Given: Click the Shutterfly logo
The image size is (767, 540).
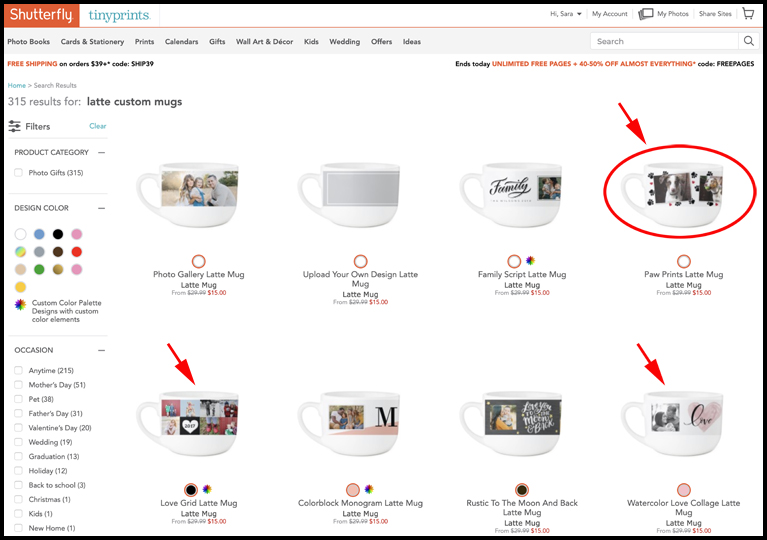Looking at the screenshot, I should 42,15.
